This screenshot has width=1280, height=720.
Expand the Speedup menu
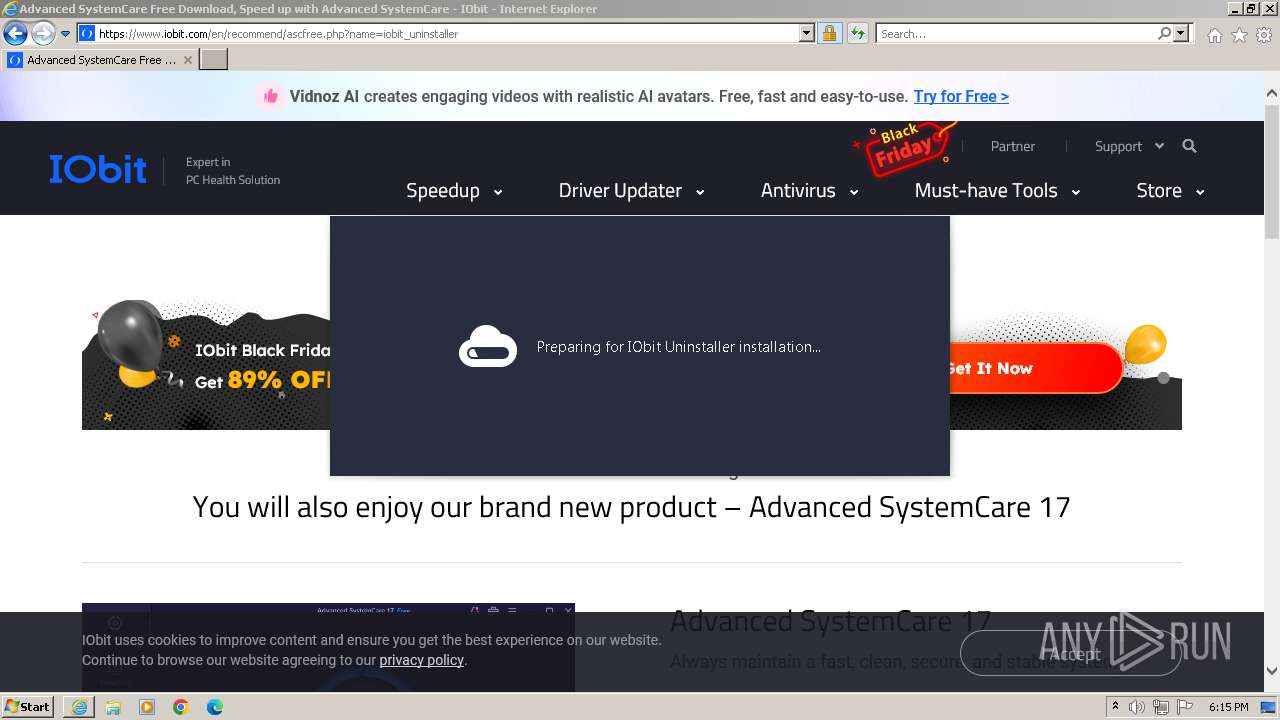click(x=454, y=190)
